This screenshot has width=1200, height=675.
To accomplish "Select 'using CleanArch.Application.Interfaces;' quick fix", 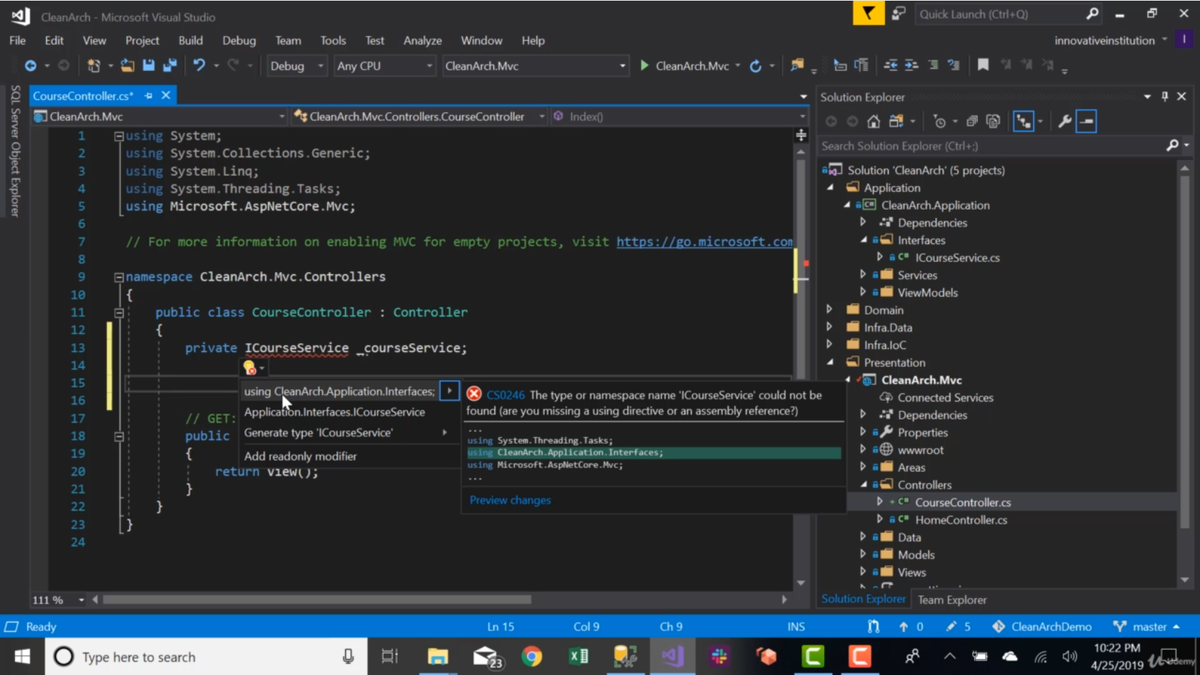I will click(339, 391).
